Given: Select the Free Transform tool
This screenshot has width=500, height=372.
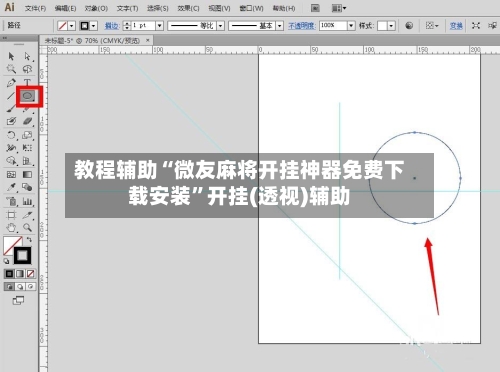Looking at the screenshot, I should [27, 148].
